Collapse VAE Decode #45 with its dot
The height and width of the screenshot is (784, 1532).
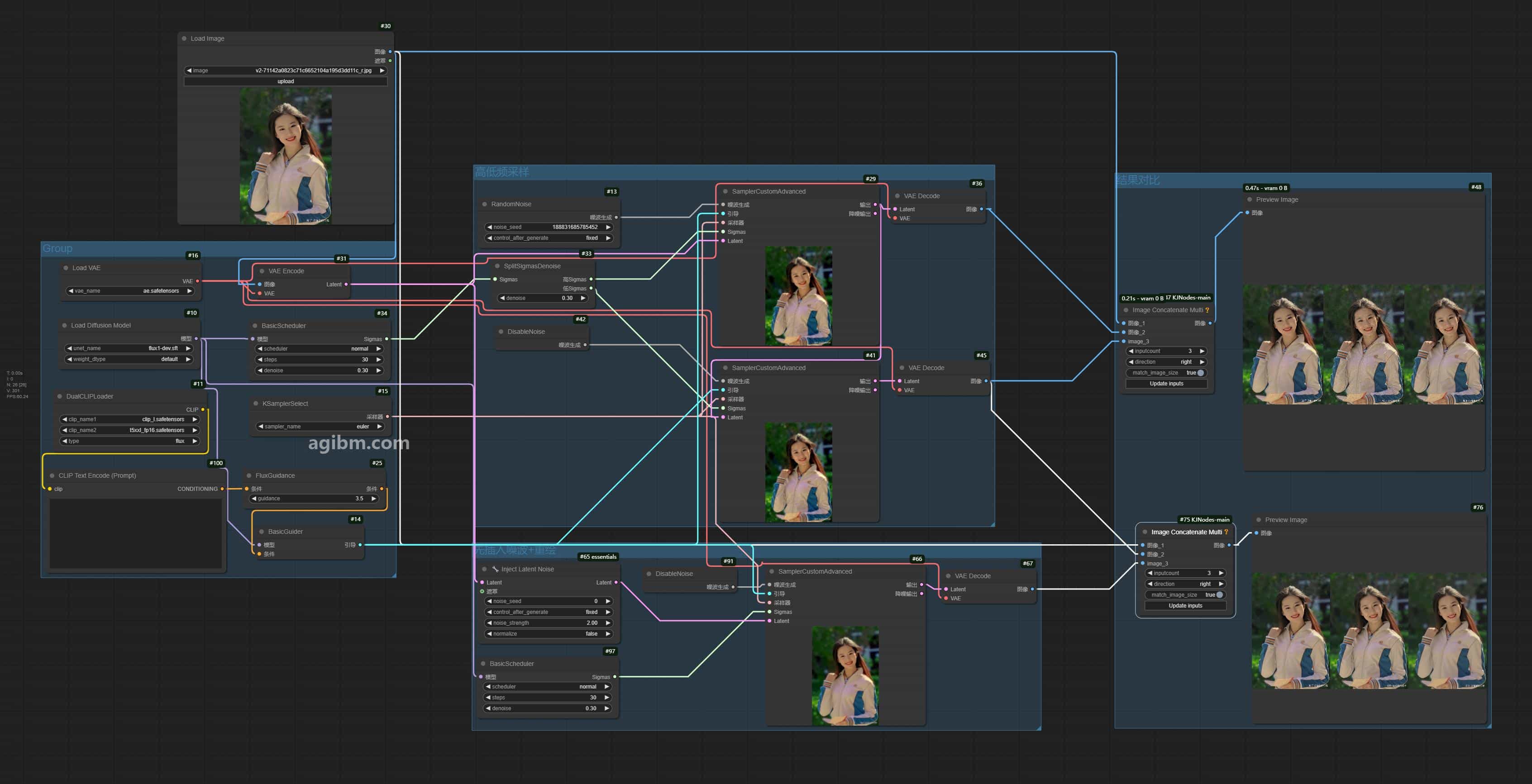click(902, 368)
